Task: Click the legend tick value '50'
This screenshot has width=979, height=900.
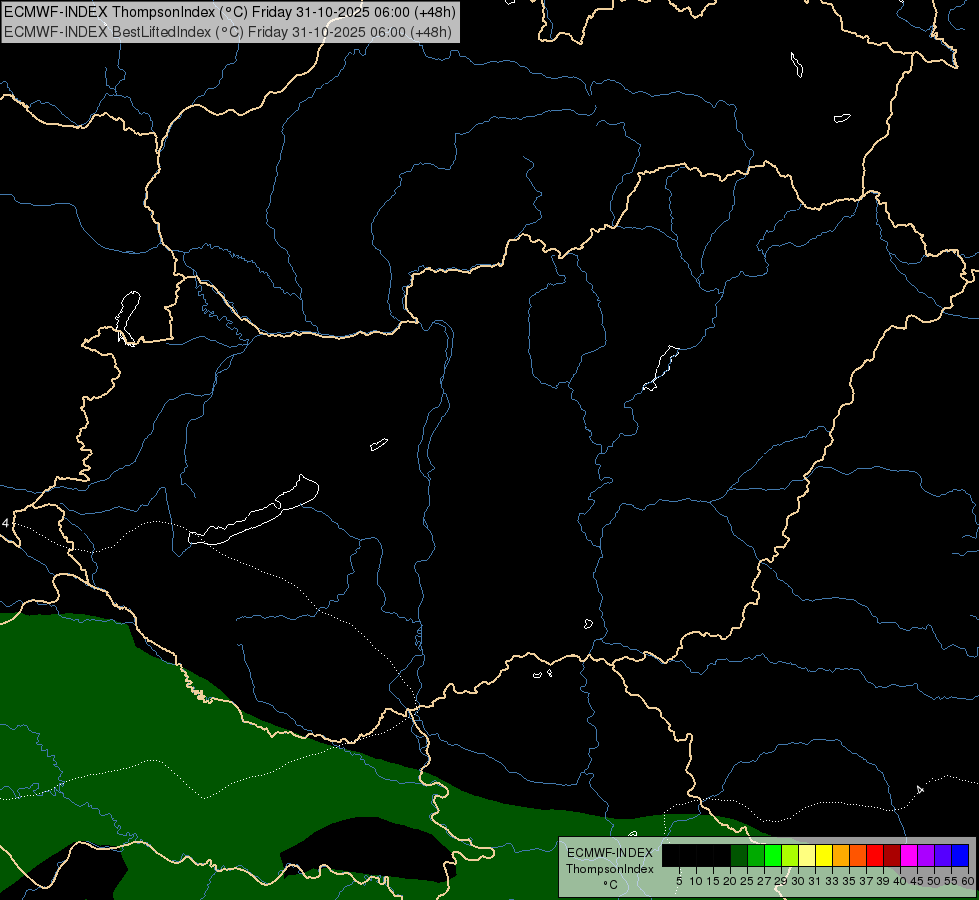Action: (934, 881)
